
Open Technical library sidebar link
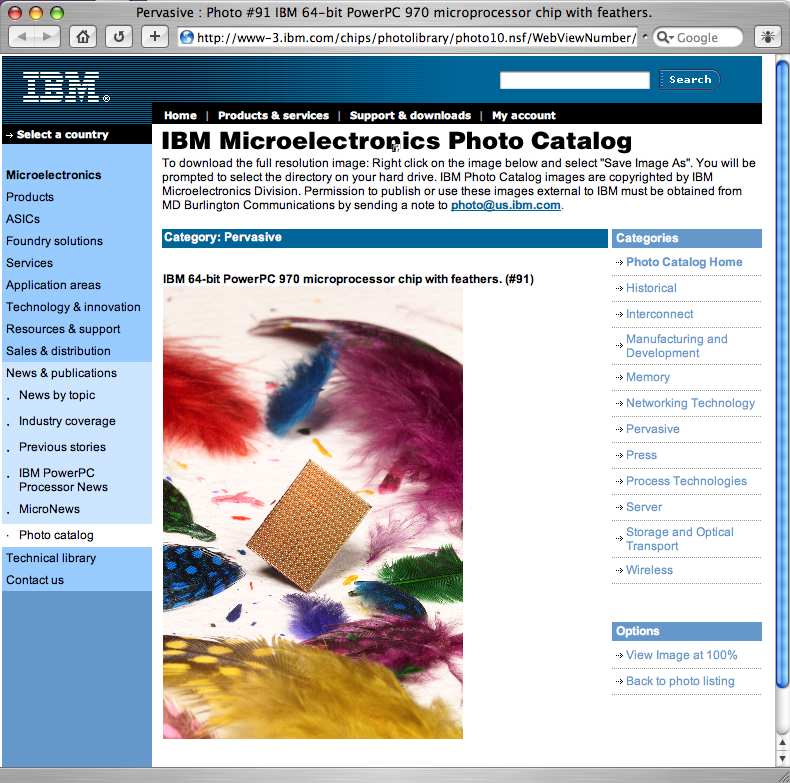coord(51,558)
